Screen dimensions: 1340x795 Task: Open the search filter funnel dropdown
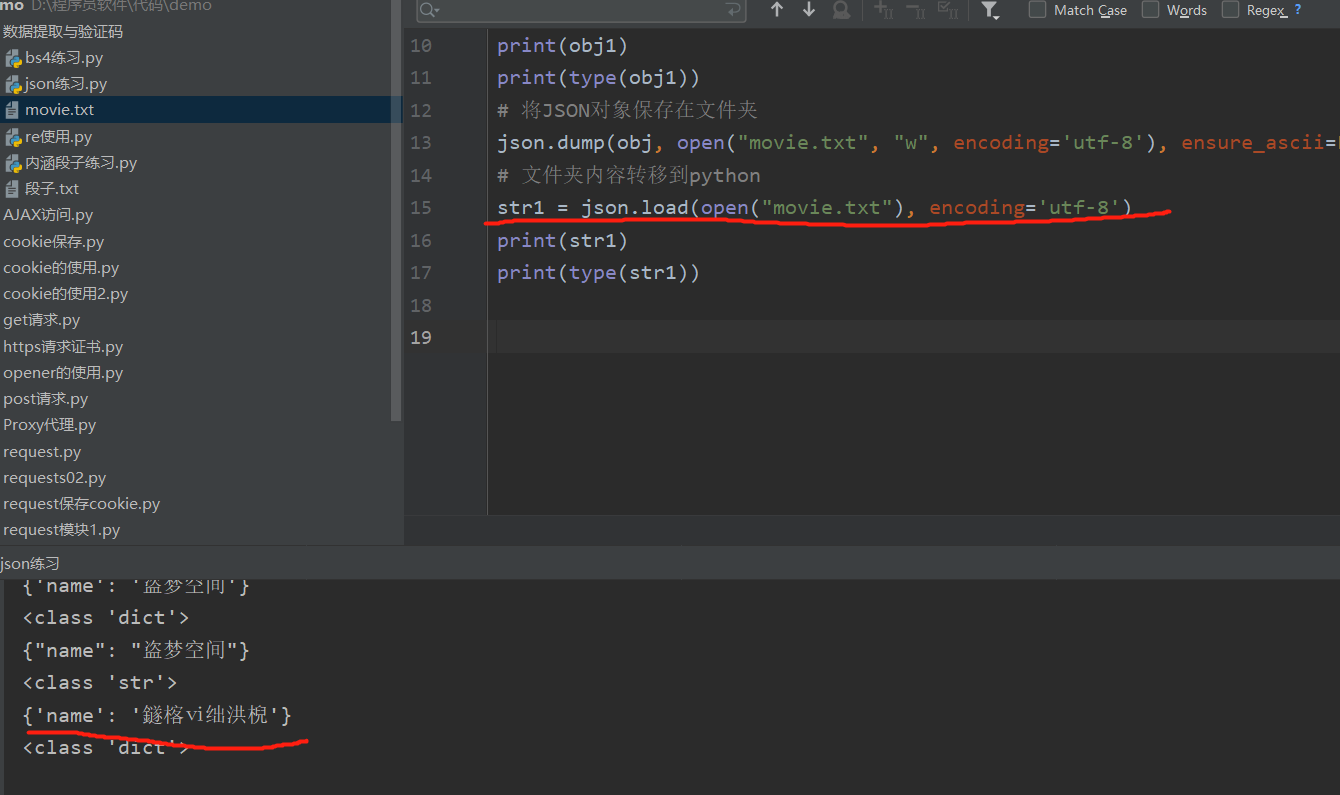pyautogui.click(x=990, y=10)
